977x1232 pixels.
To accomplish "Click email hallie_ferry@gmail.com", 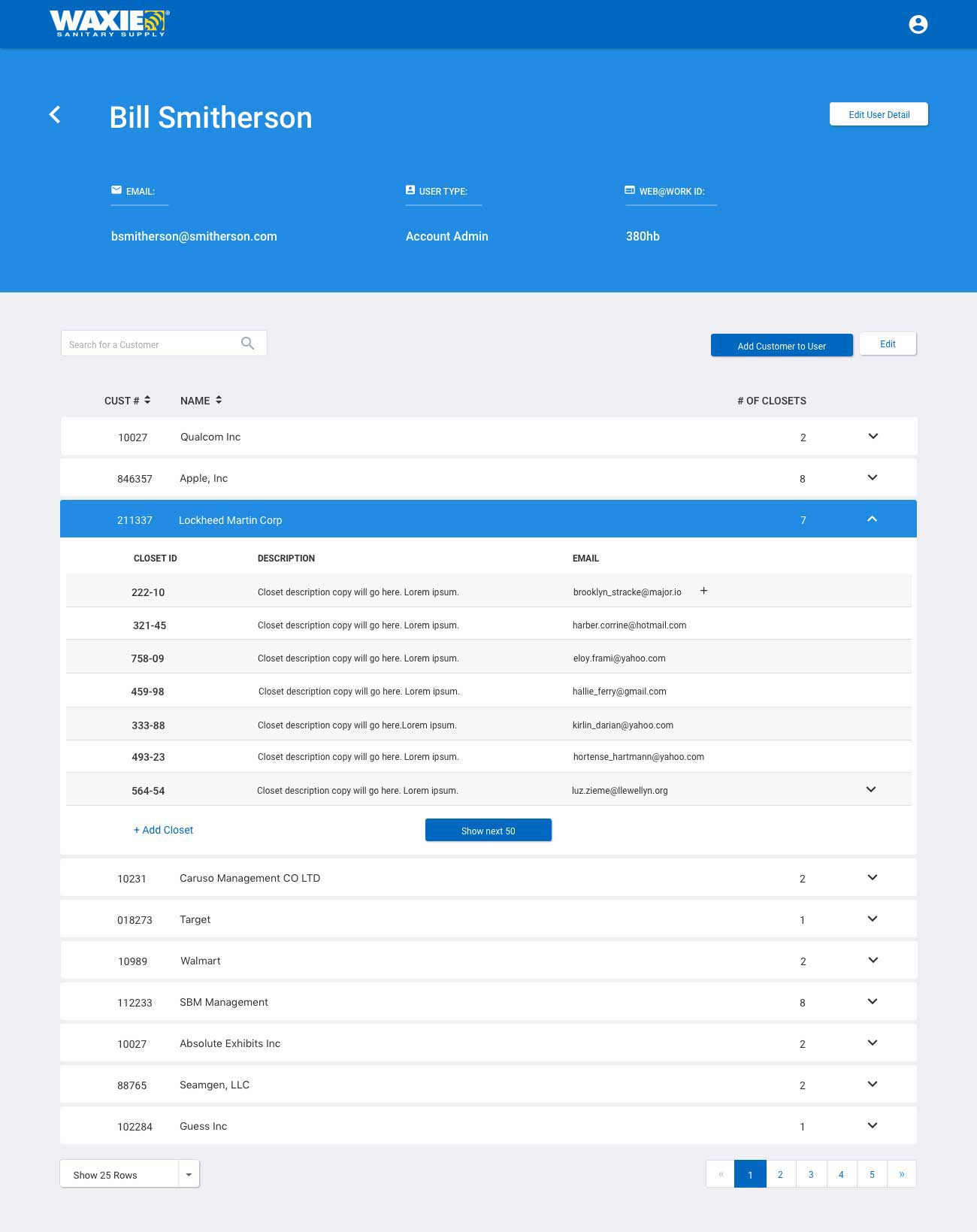I will (619, 692).
